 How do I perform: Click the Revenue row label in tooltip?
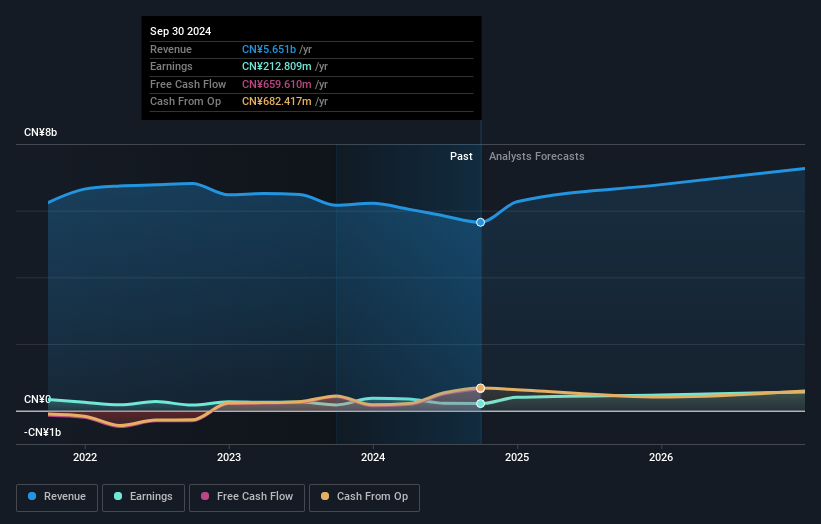click(x=171, y=49)
